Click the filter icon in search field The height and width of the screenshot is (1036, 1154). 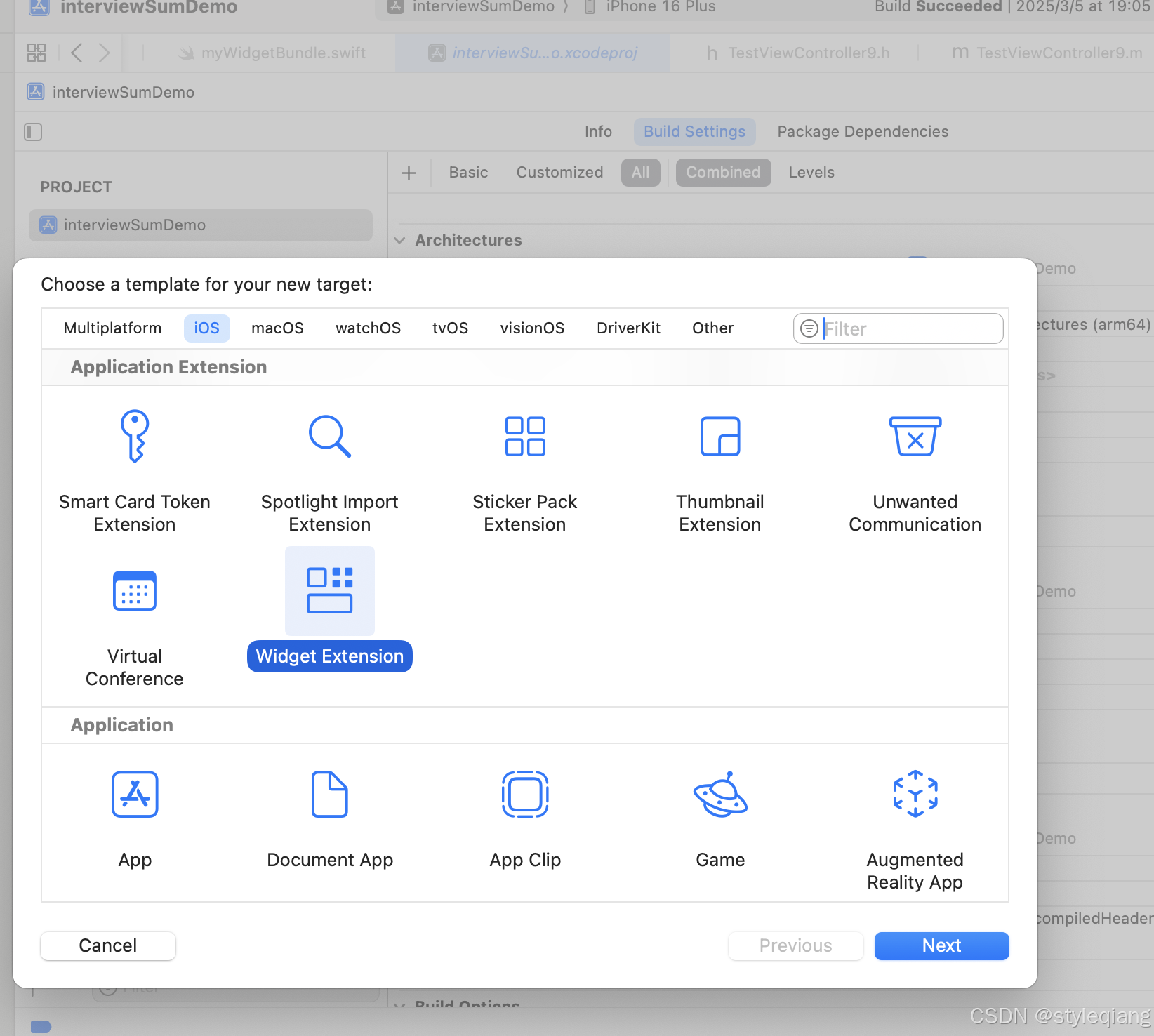(x=809, y=328)
